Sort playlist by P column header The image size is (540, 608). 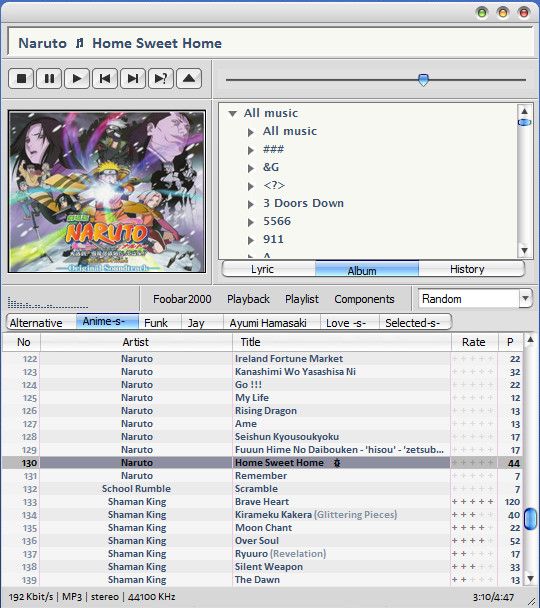(510, 342)
